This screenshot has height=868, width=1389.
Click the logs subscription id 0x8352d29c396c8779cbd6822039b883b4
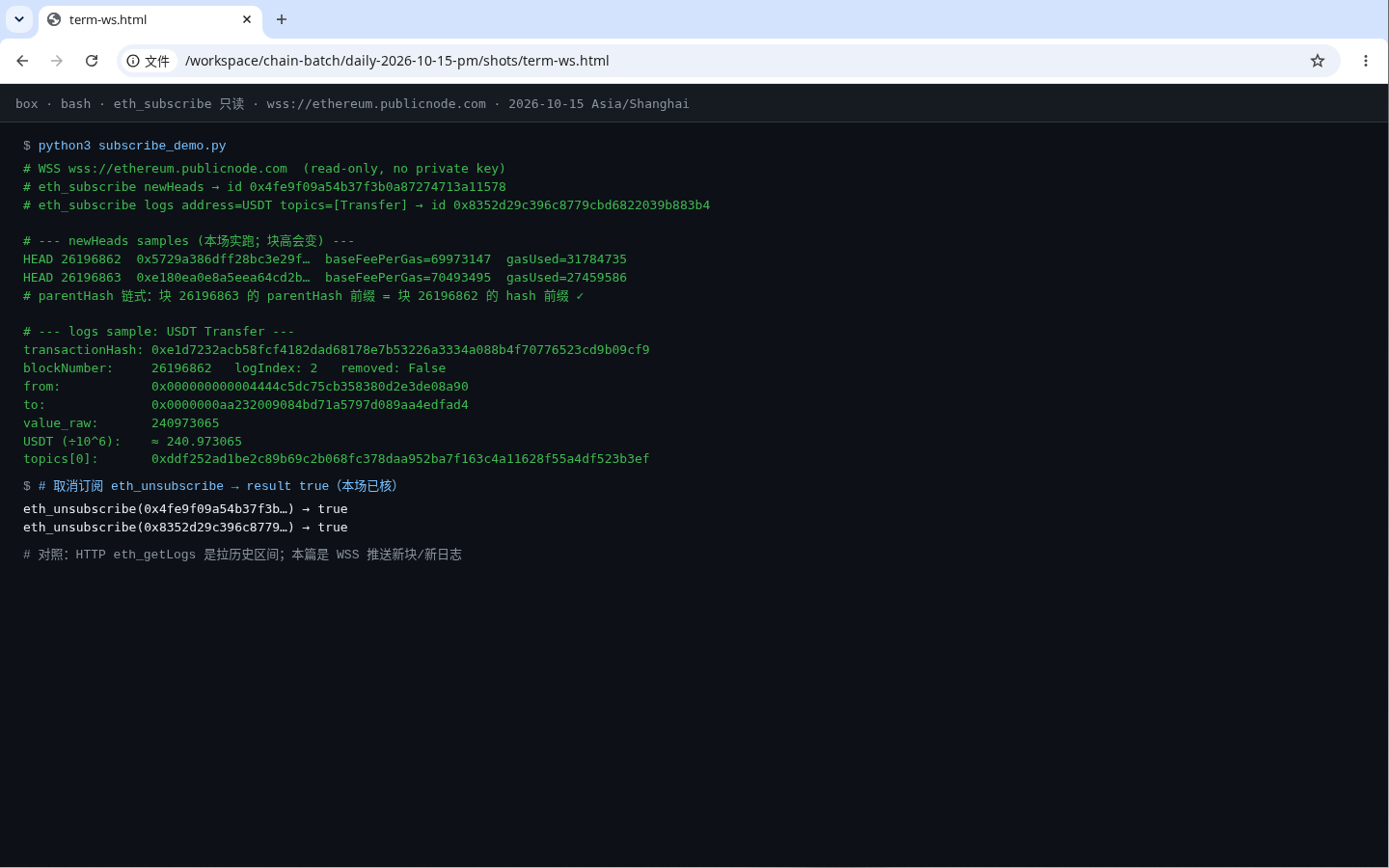click(582, 205)
